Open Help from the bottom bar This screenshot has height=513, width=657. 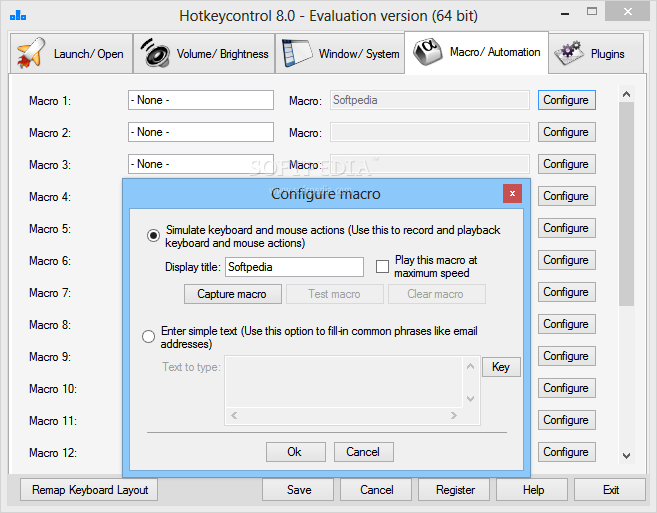click(x=532, y=490)
